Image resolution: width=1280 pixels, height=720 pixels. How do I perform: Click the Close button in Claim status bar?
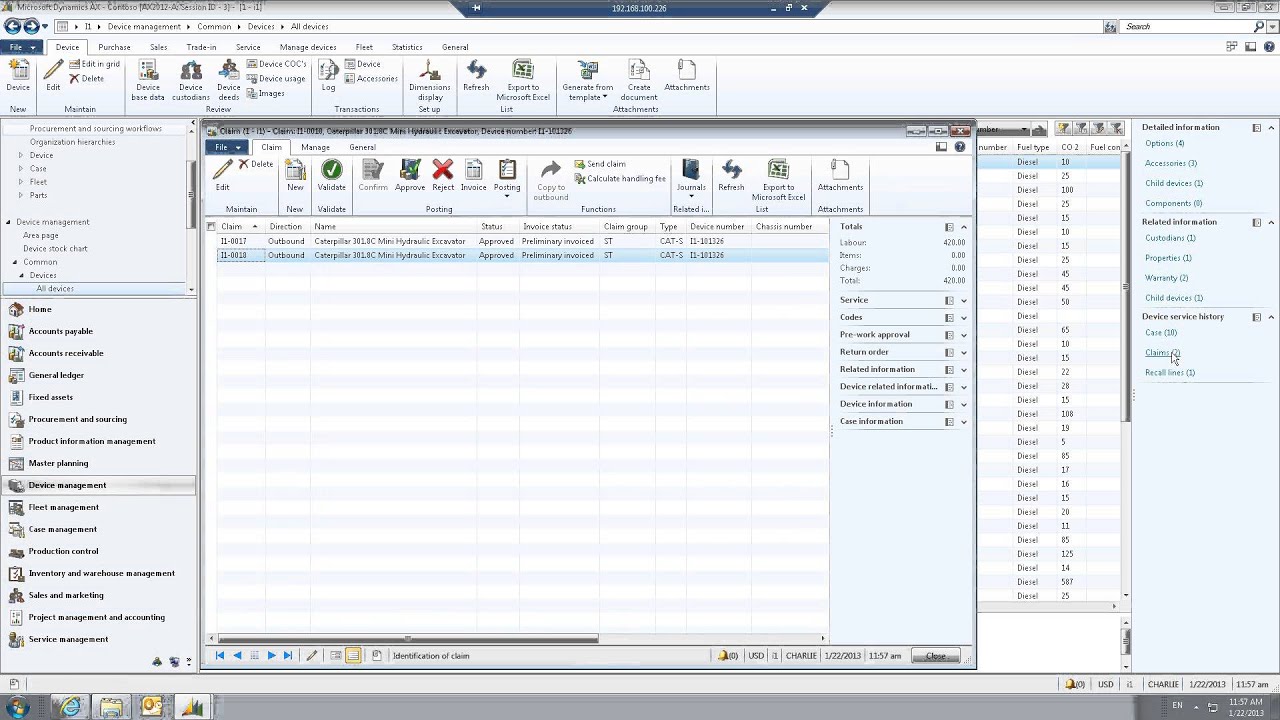pos(936,656)
